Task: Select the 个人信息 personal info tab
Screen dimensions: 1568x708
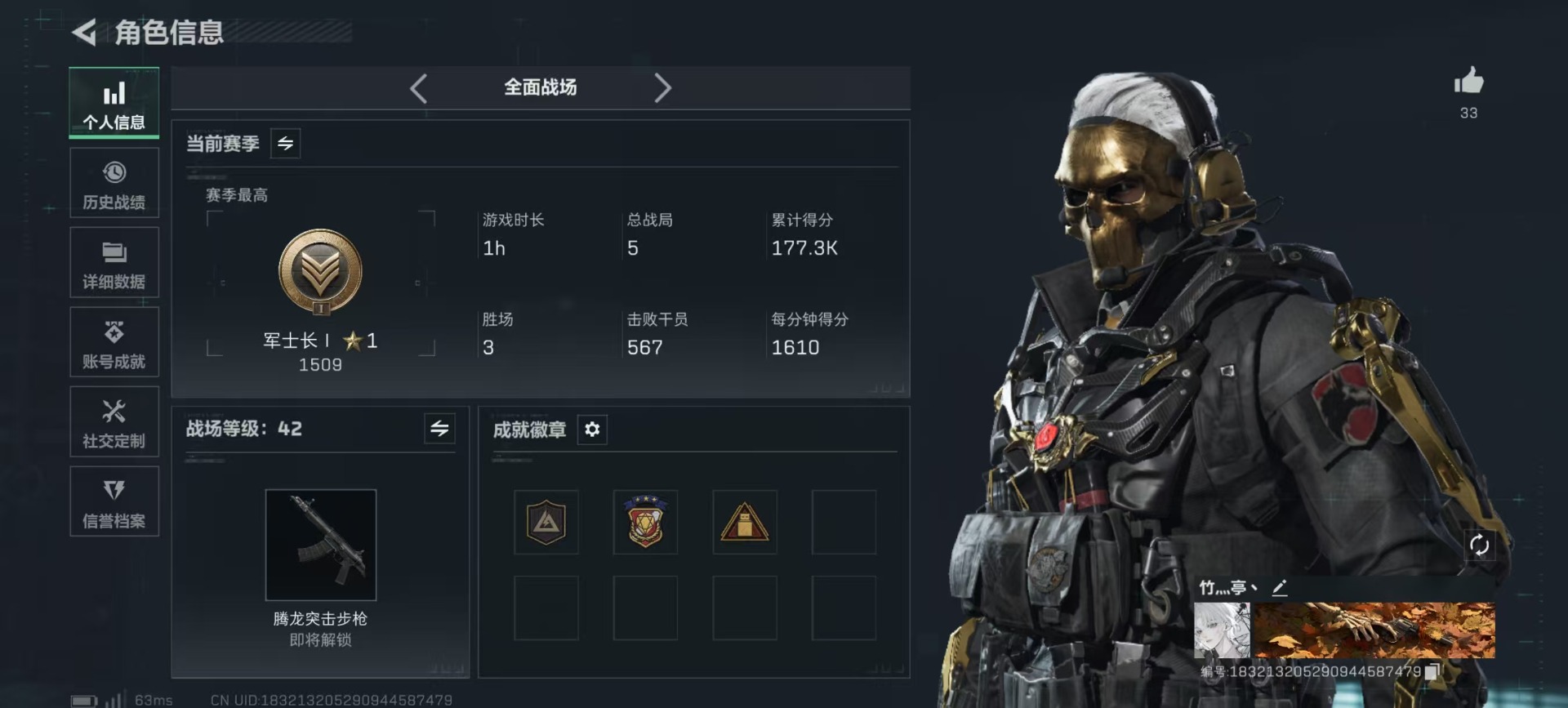Action: [114, 104]
